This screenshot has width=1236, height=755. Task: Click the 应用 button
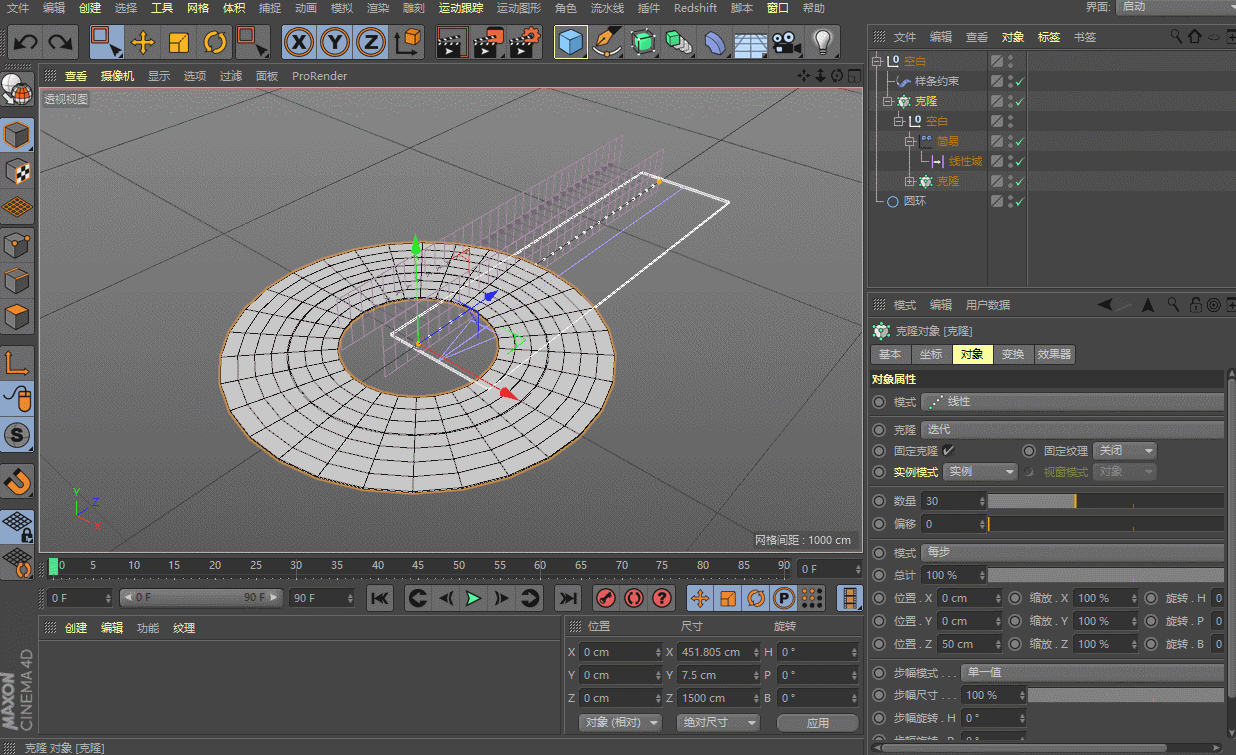click(817, 722)
